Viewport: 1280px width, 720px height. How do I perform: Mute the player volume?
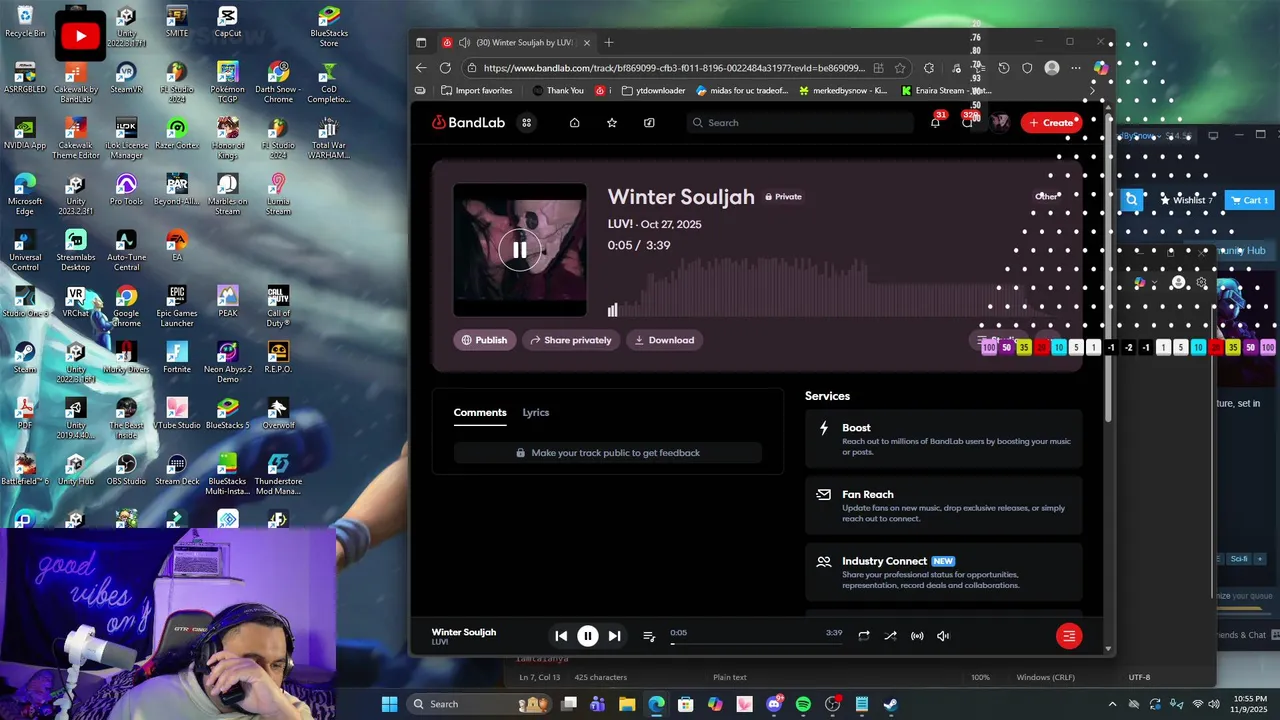943,636
